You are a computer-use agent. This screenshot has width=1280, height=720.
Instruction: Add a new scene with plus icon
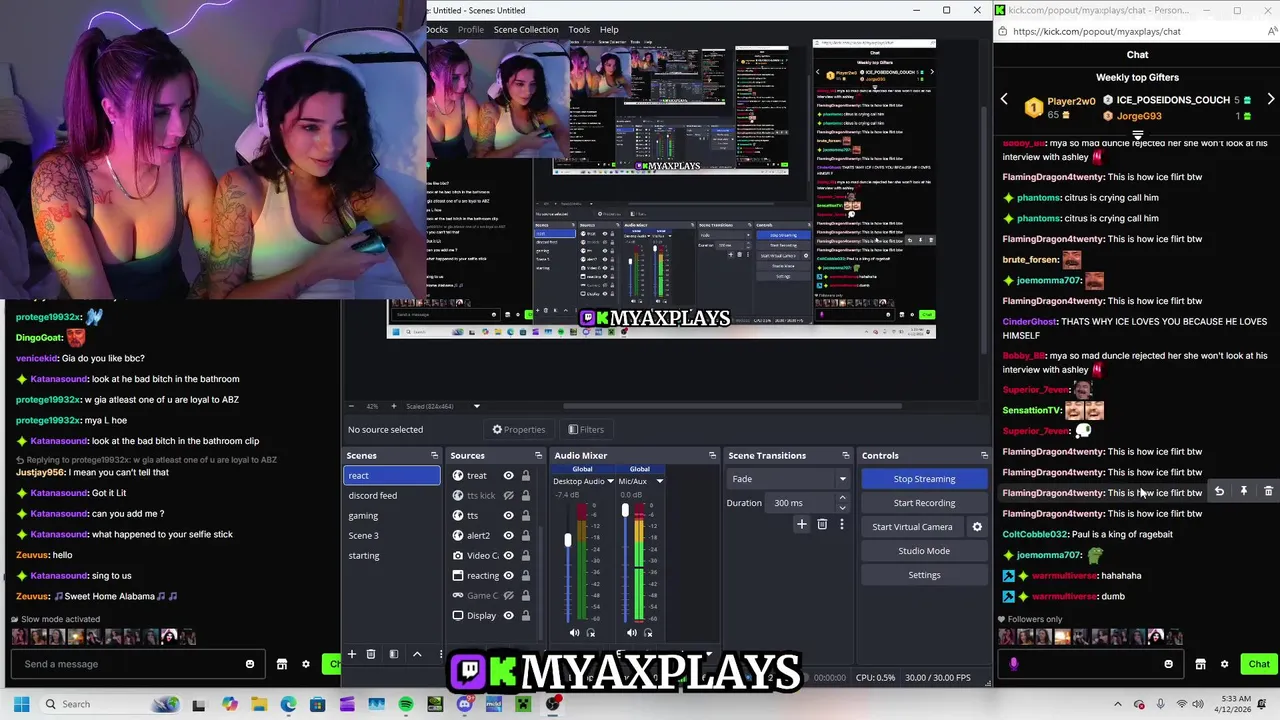(x=351, y=654)
